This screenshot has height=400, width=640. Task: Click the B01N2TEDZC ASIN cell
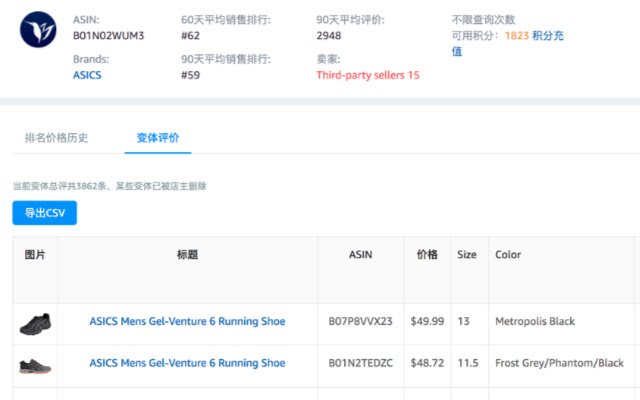coord(360,363)
